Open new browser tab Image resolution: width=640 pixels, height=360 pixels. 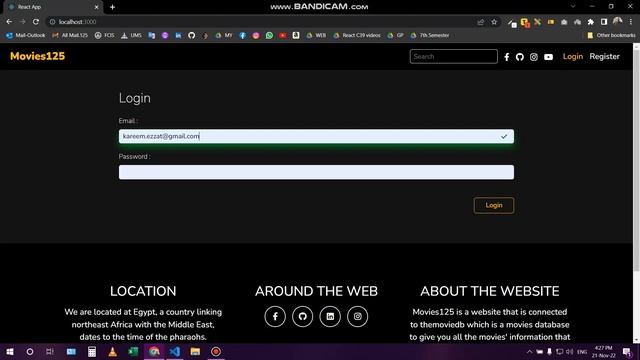pos(112,7)
